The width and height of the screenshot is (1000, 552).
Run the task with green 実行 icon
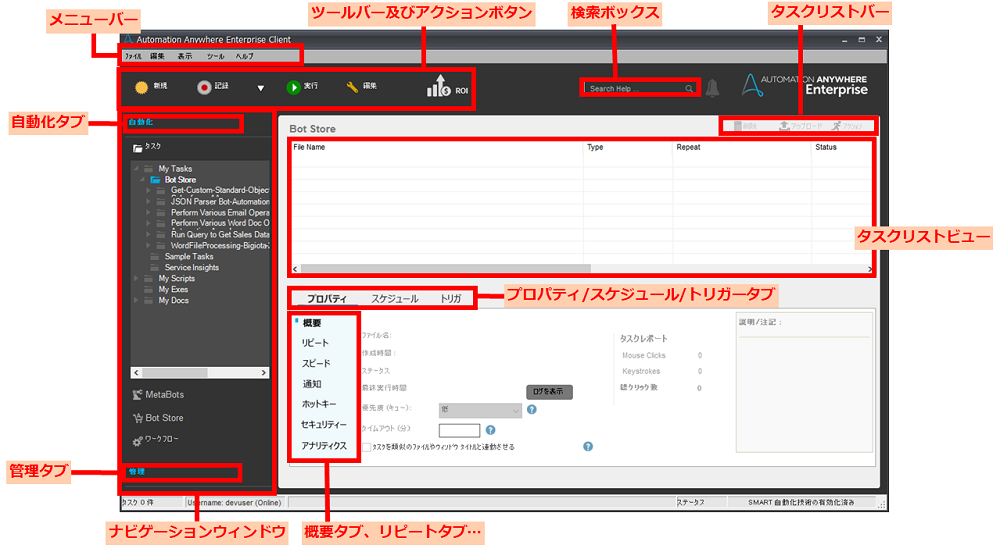point(293,87)
